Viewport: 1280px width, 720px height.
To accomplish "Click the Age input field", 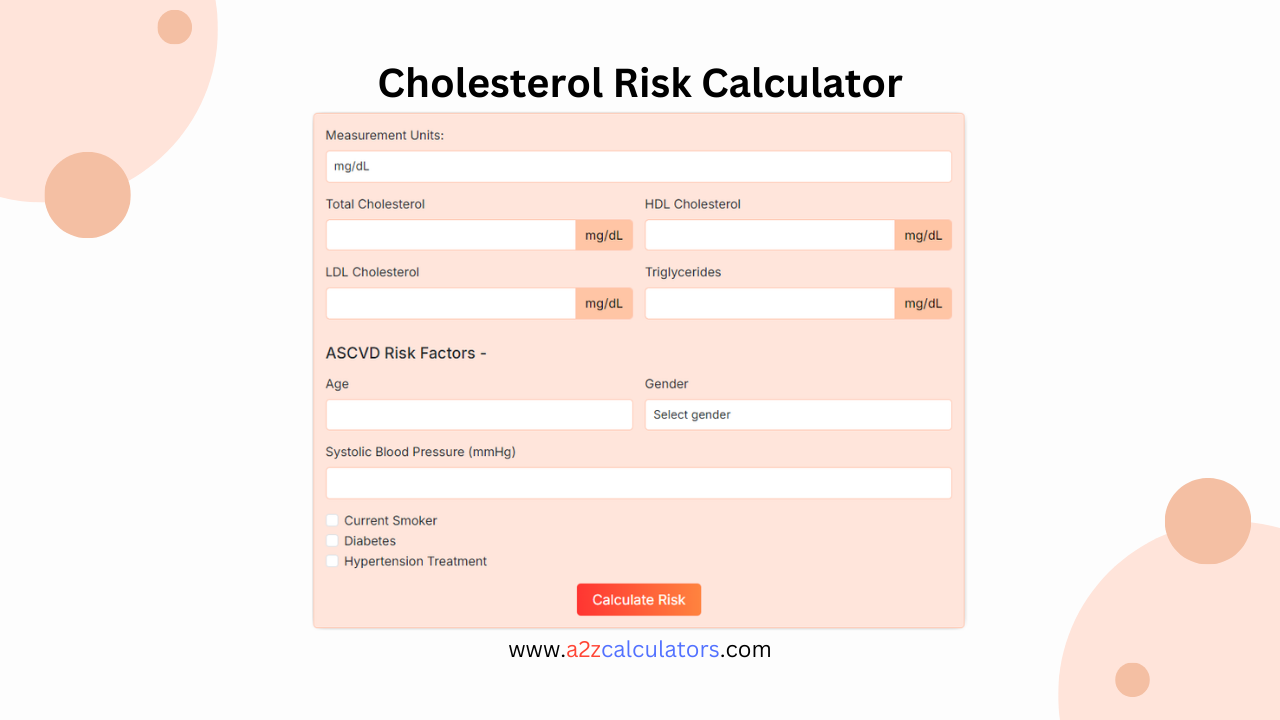I will pyautogui.click(x=478, y=414).
